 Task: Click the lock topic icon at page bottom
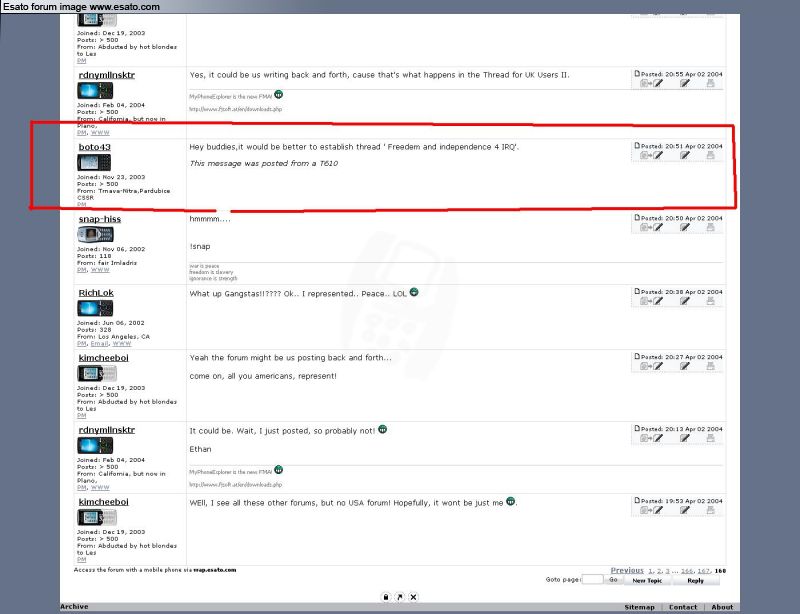(x=386, y=597)
